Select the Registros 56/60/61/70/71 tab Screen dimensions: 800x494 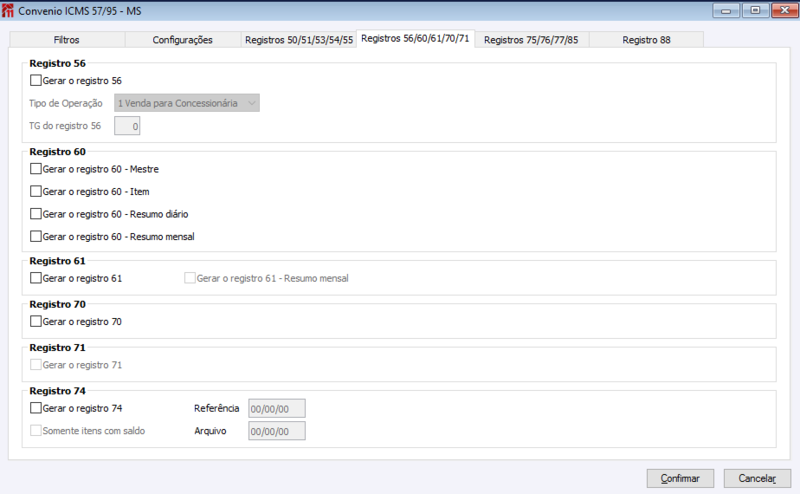pos(415,39)
